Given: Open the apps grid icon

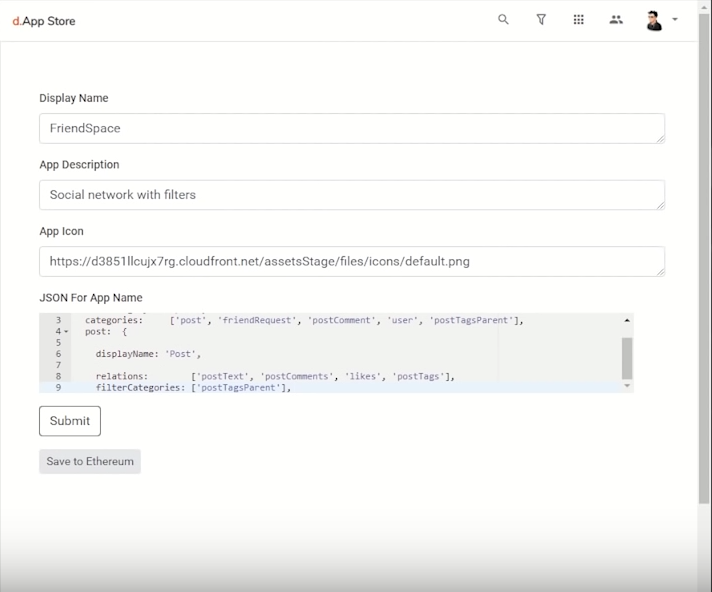Looking at the screenshot, I should (x=578, y=19).
